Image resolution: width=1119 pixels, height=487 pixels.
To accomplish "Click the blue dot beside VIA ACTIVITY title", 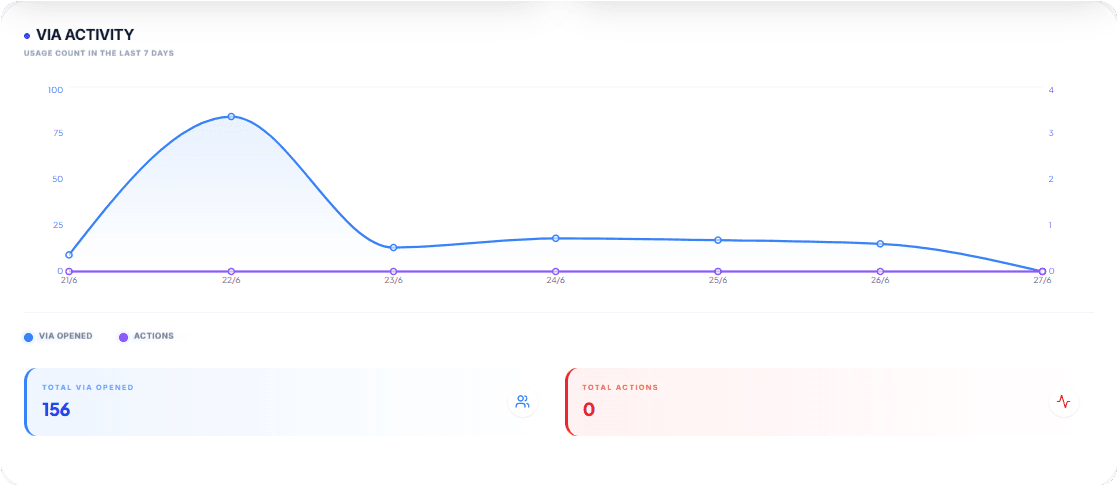I will 27,36.
